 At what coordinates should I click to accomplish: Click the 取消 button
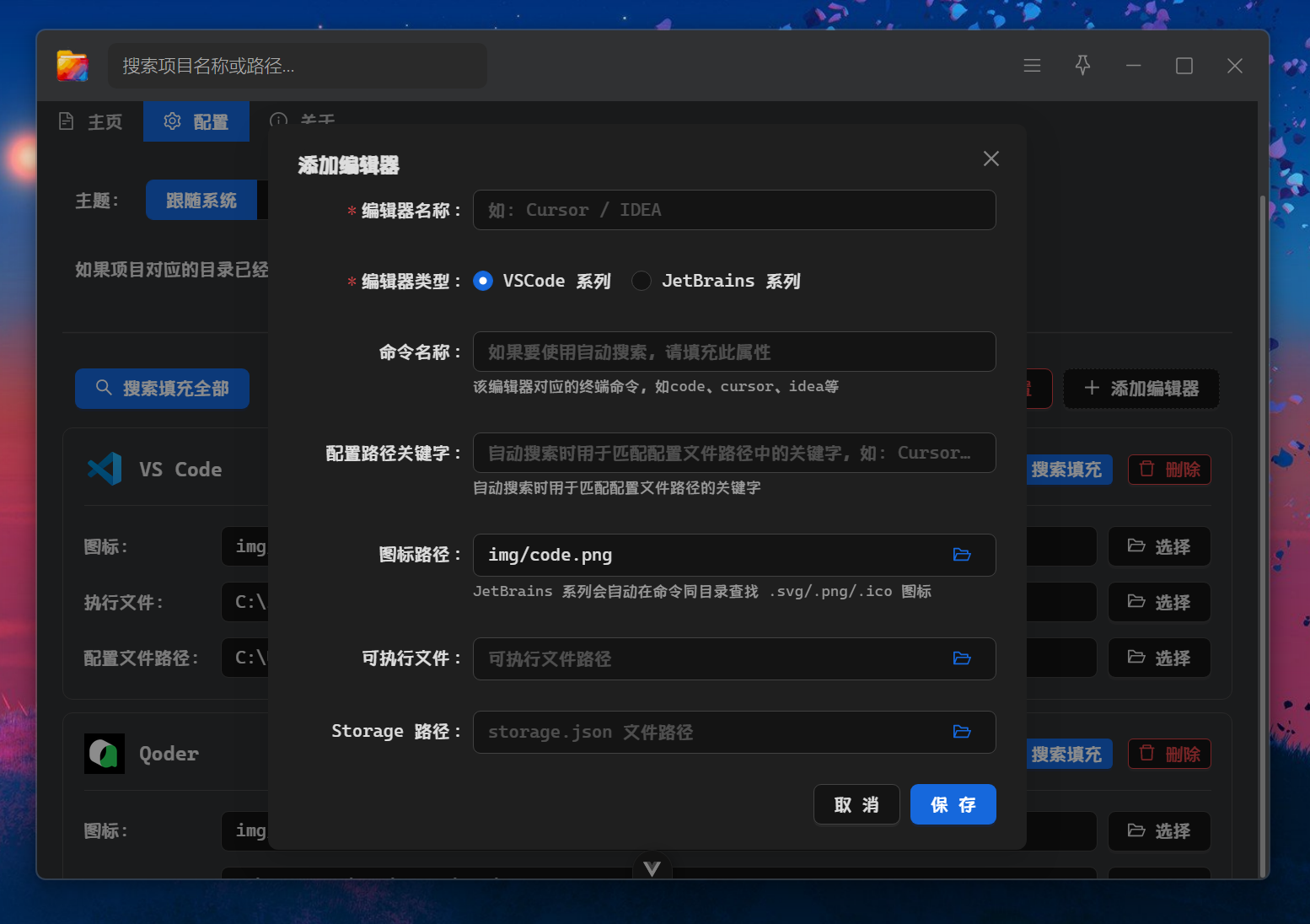[x=856, y=804]
